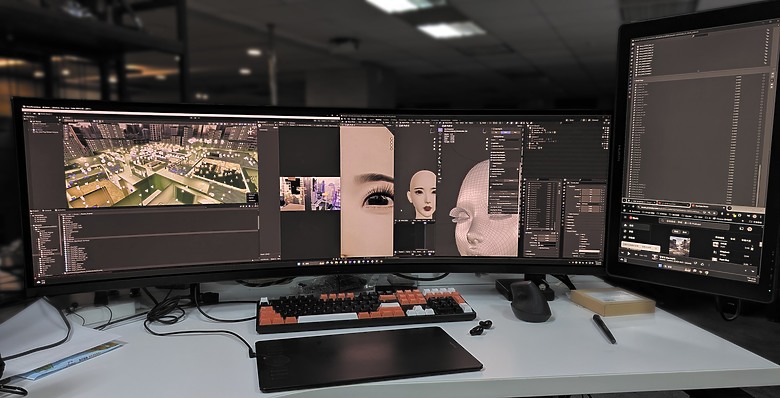Open the Windows Start button on the right monitor taskbar
The image size is (780, 398).
(660, 266)
